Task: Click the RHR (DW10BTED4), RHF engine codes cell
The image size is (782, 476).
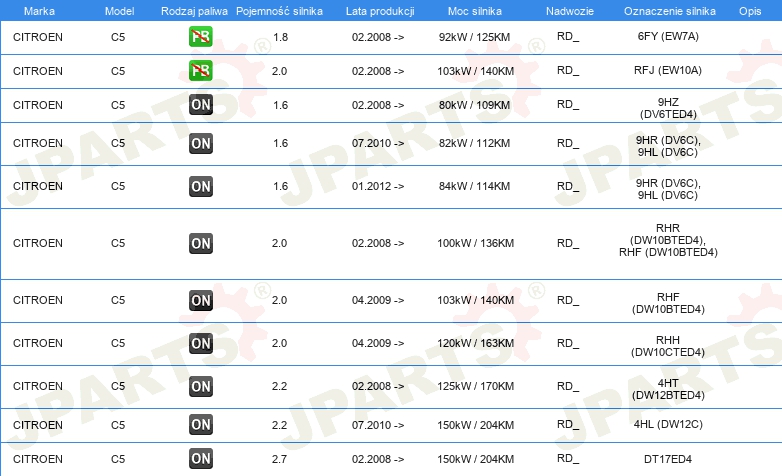Action: coord(668,240)
